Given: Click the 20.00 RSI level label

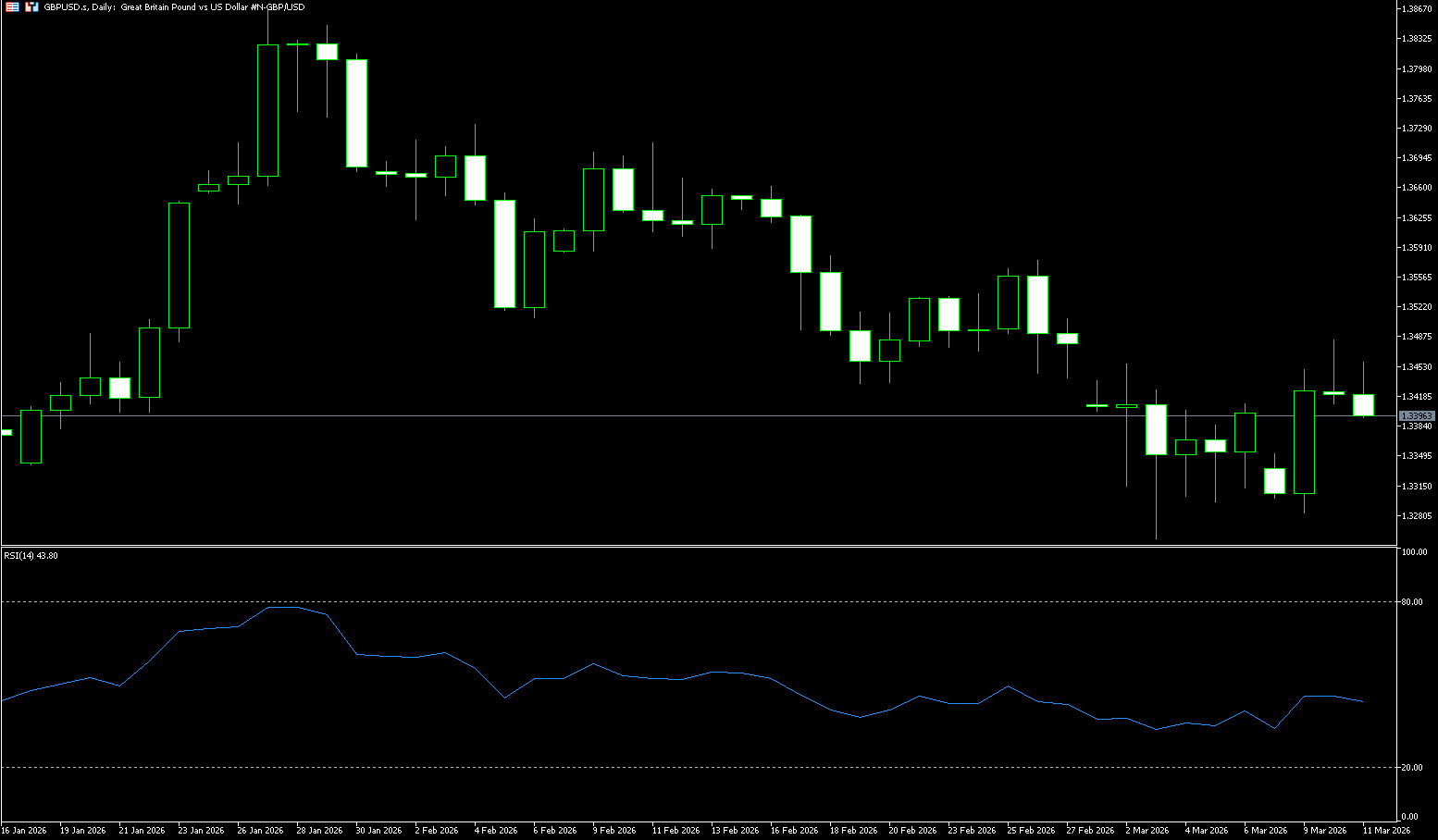Looking at the screenshot, I should pos(1412,768).
